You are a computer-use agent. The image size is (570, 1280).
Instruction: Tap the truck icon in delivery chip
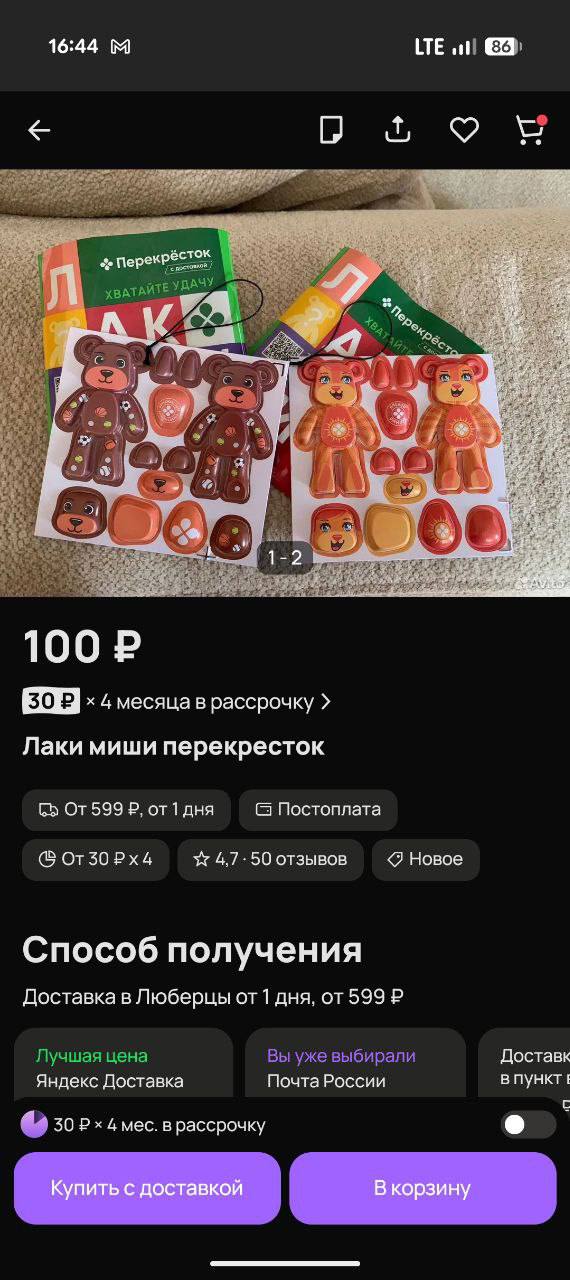(48, 810)
